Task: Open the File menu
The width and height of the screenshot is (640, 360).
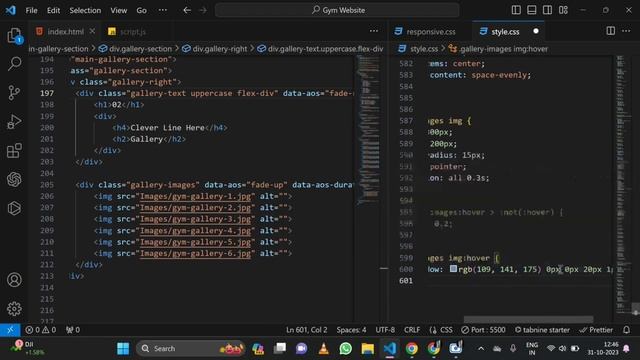Action: [x=31, y=10]
